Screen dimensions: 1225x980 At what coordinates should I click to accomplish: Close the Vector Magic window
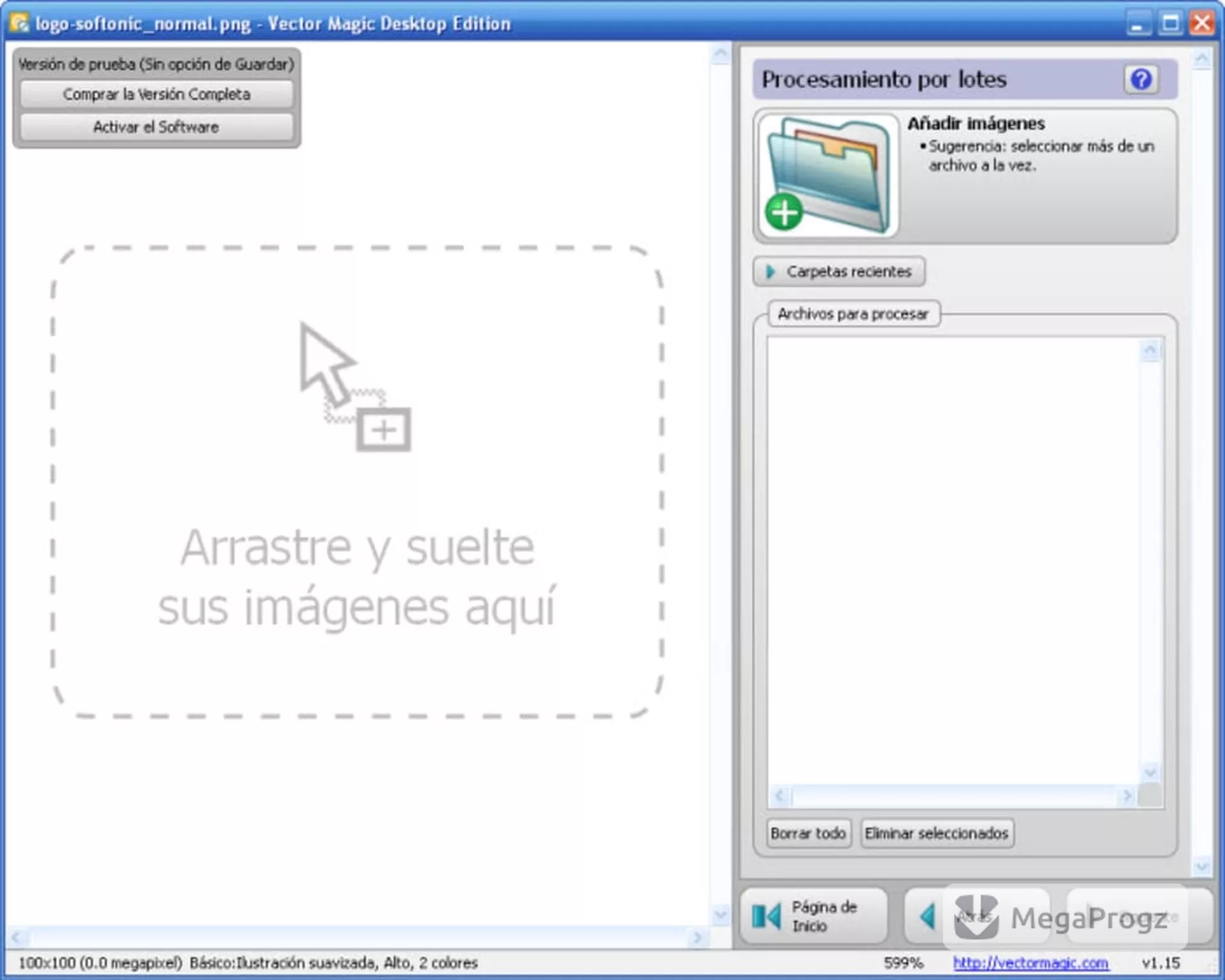1201,24
